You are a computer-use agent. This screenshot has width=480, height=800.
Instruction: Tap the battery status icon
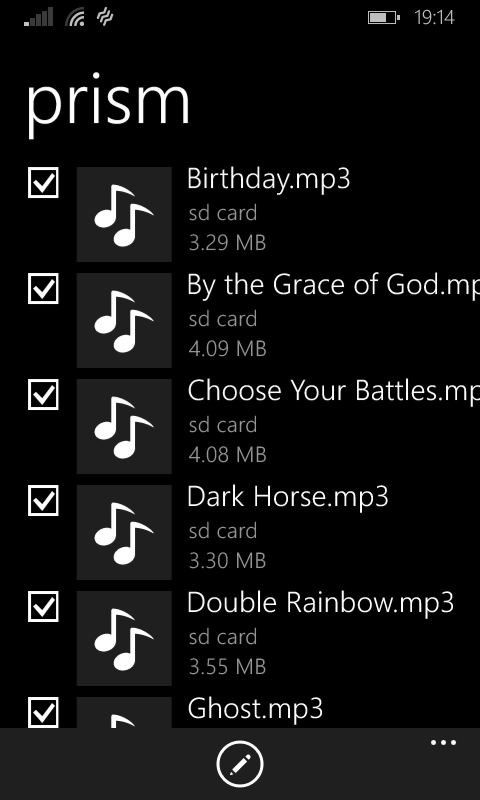click(x=384, y=18)
